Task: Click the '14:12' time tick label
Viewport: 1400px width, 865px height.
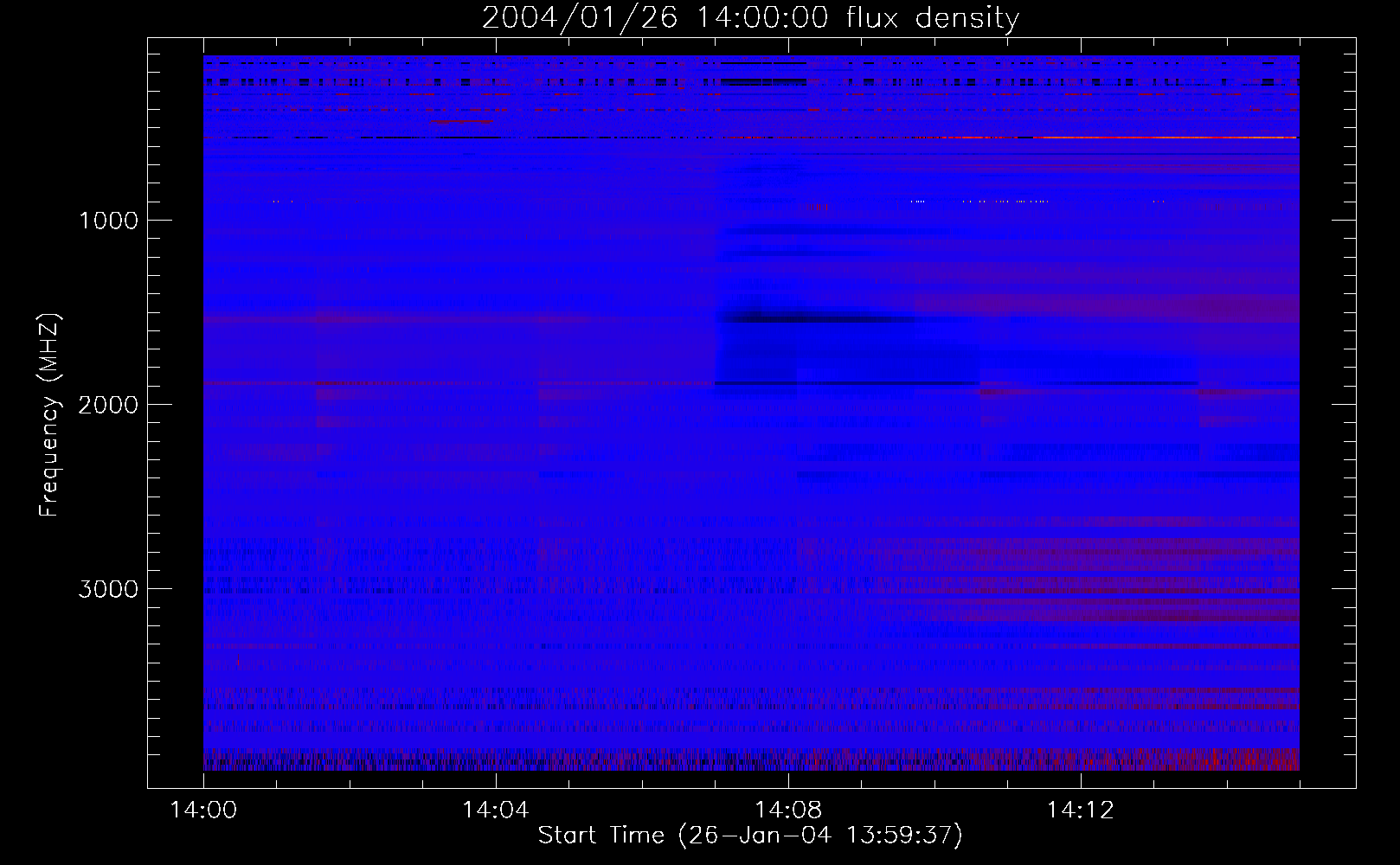Action: [x=1080, y=811]
